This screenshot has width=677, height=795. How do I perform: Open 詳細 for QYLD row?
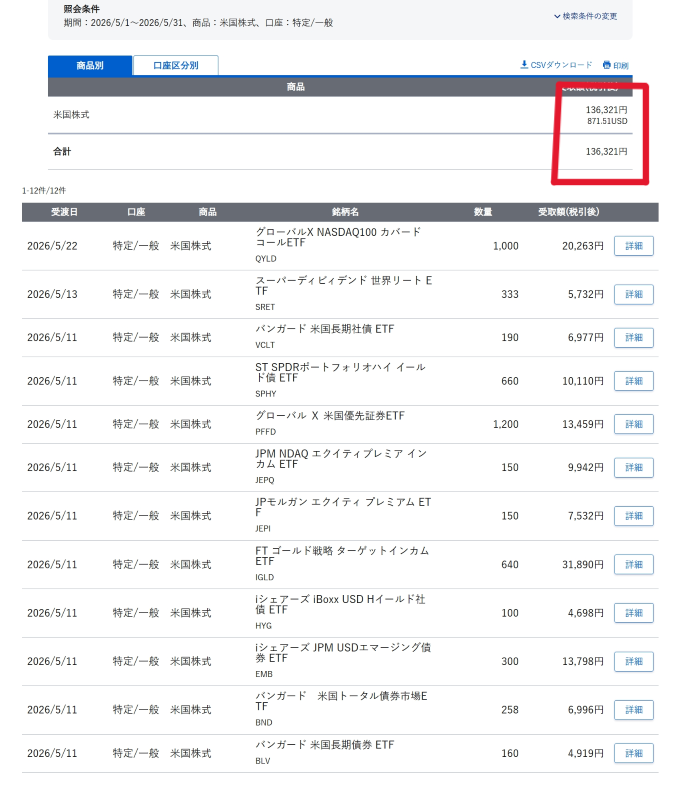(633, 246)
